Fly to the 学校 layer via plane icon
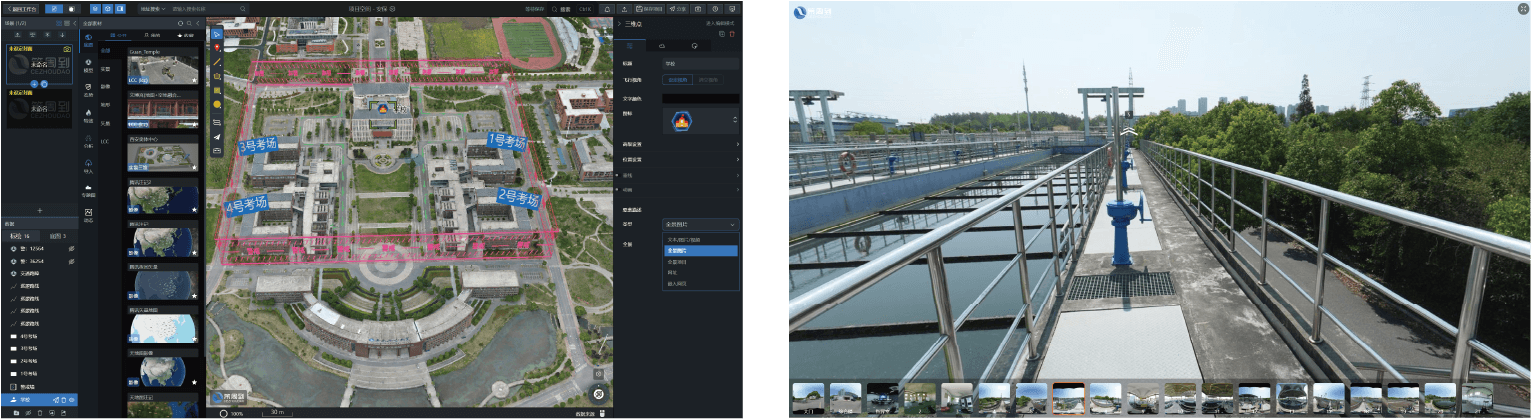This screenshot has width=1531, height=419. tap(56, 399)
